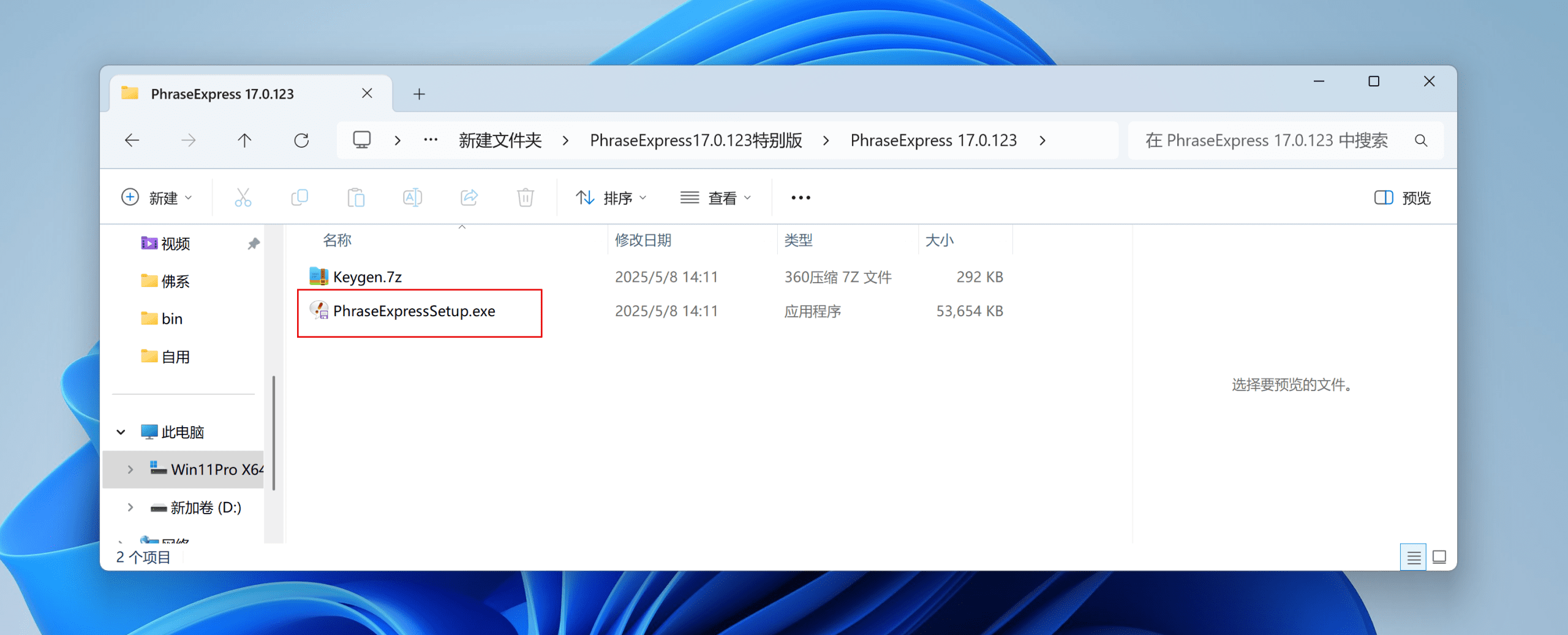
Task: Sort files by 修改日期 column
Action: pyautogui.click(x=643, y=240)
